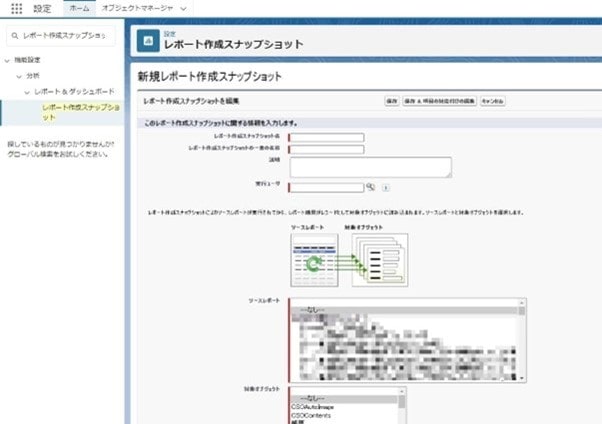Open the オブジェクトマネージャ tab dropdown arrow
This screenshot has height=424, width=602.
tap(183, 8)
